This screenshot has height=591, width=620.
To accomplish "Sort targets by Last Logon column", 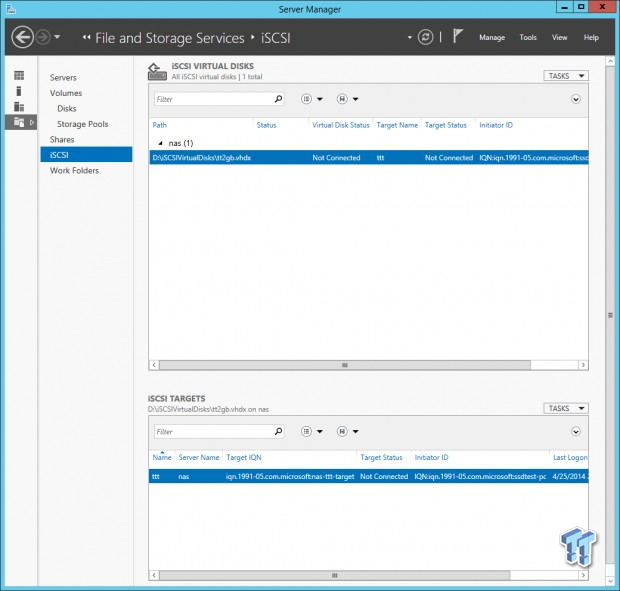I will [x=570, y=457].
